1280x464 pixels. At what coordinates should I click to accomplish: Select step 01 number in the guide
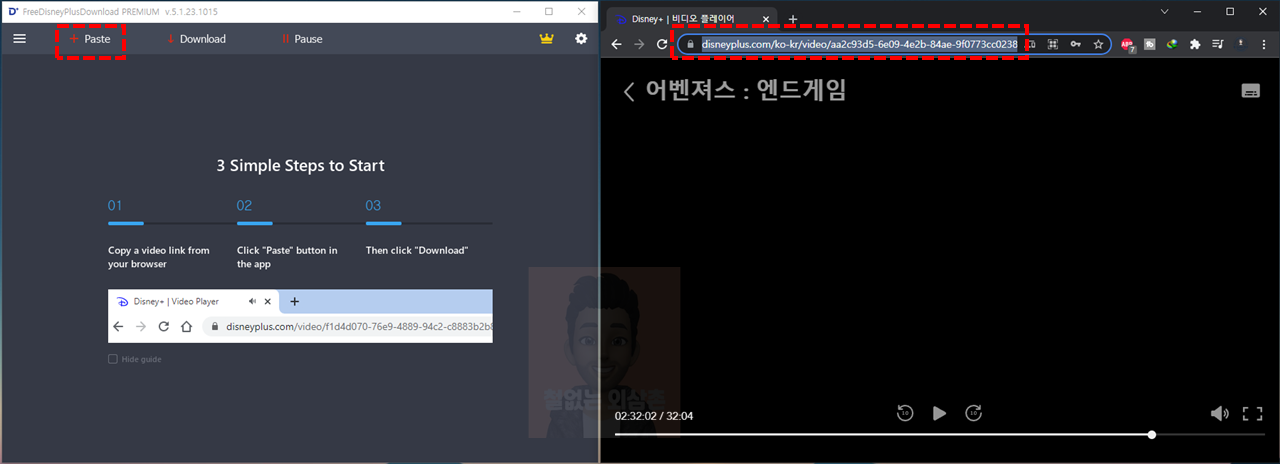(115, 205)
